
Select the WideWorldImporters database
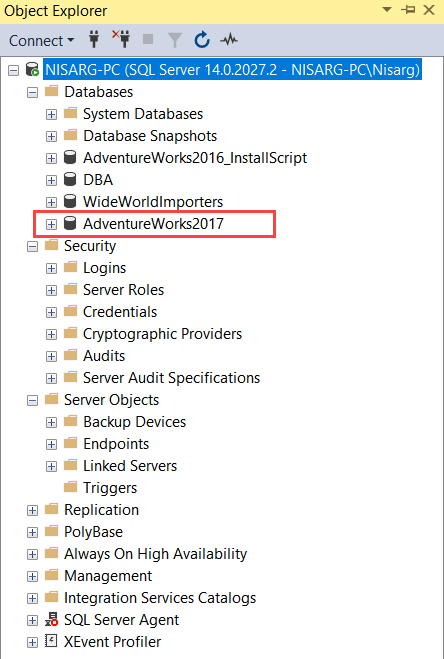153,202
